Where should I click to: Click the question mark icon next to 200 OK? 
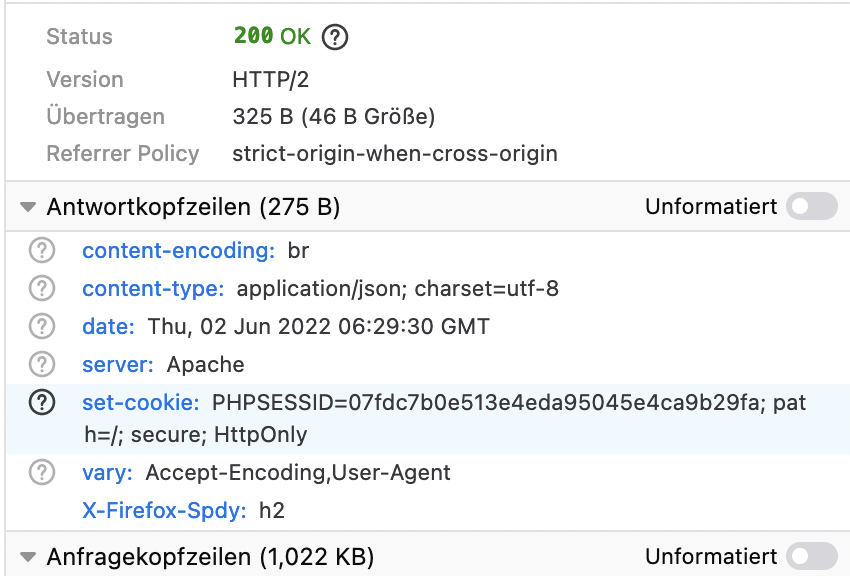pyautogui.click(x=335, y=36)
